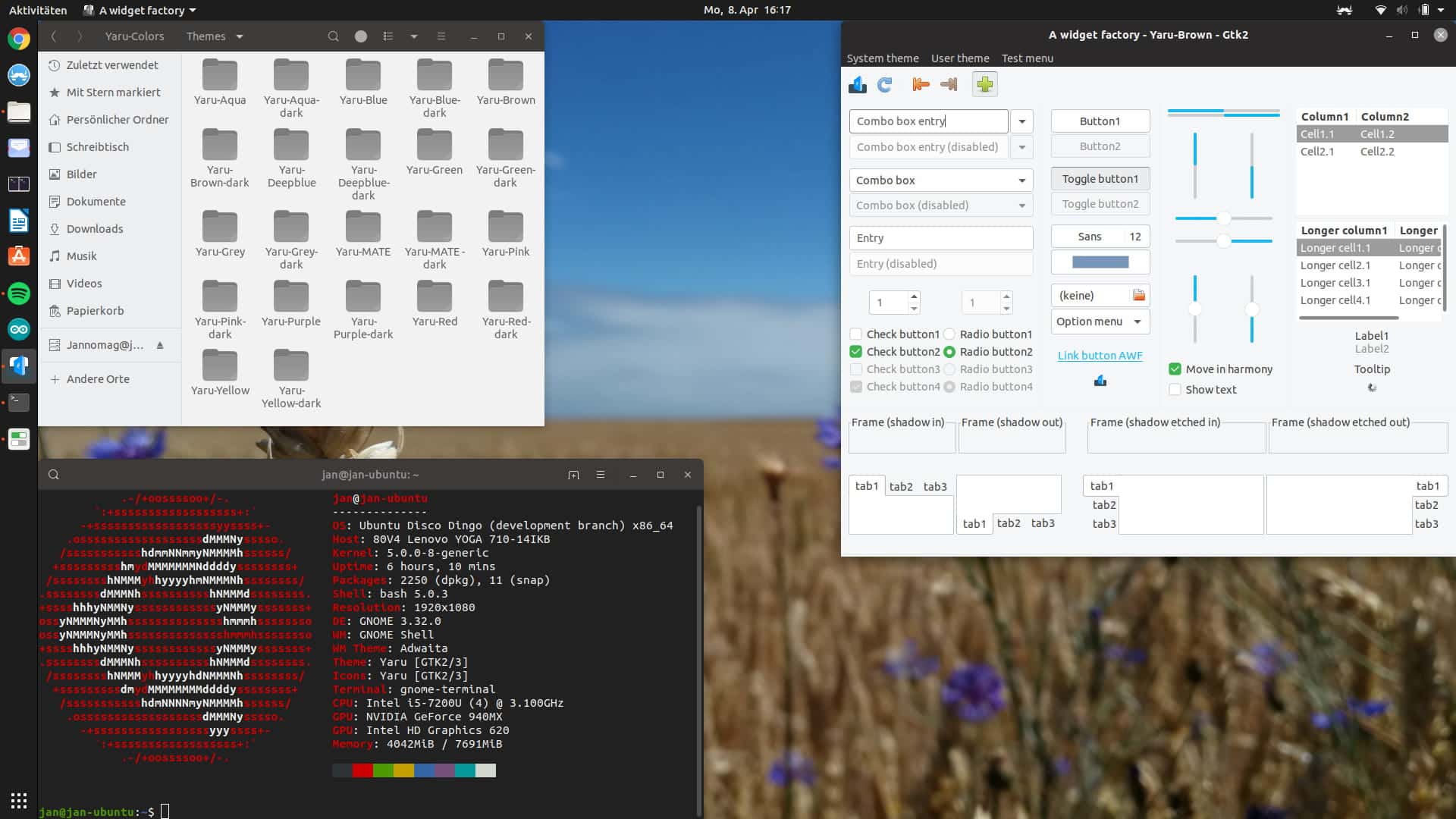The height and width of the screenshot is (819, 1456).
Task: Launch Spotify from the dock
Action: (x=19, y=293)
